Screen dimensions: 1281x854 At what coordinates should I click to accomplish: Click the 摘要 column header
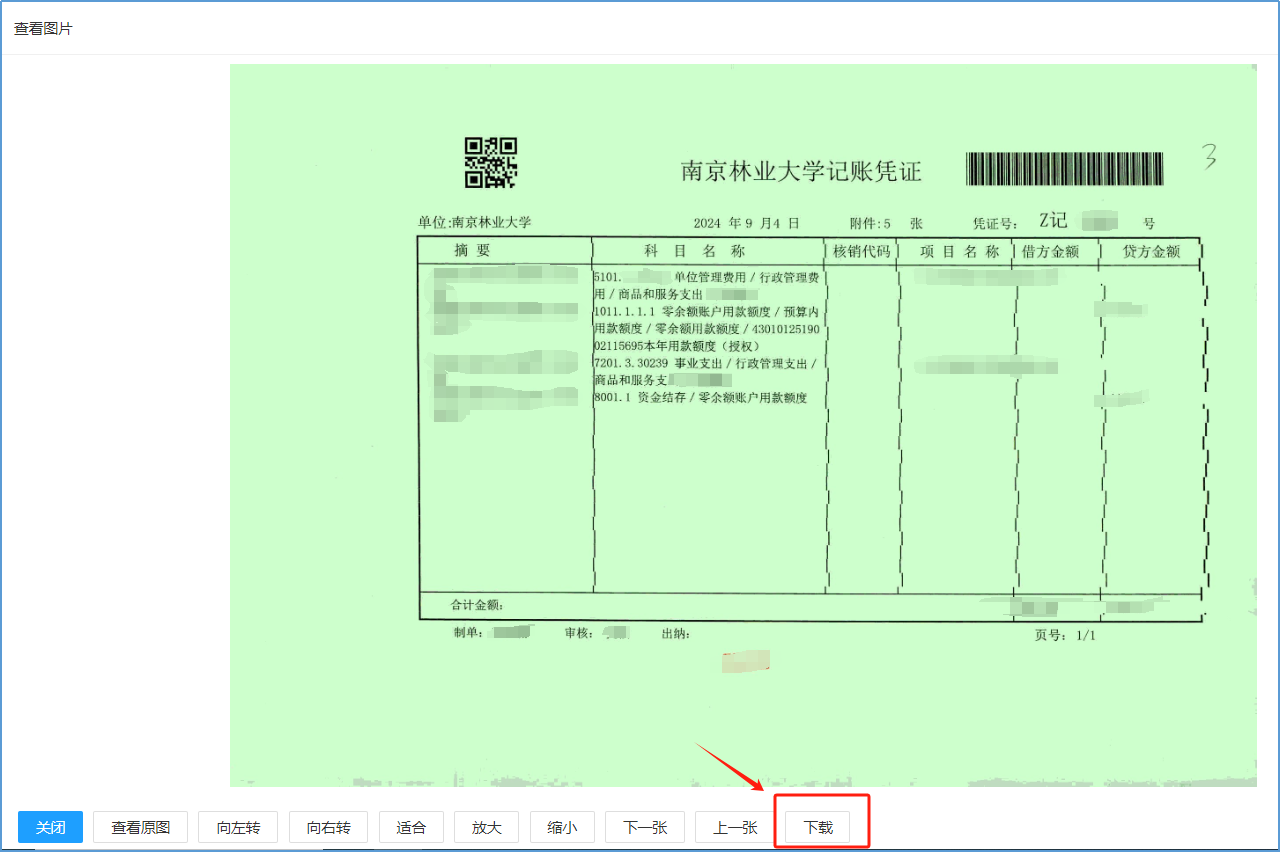point(473,251)
